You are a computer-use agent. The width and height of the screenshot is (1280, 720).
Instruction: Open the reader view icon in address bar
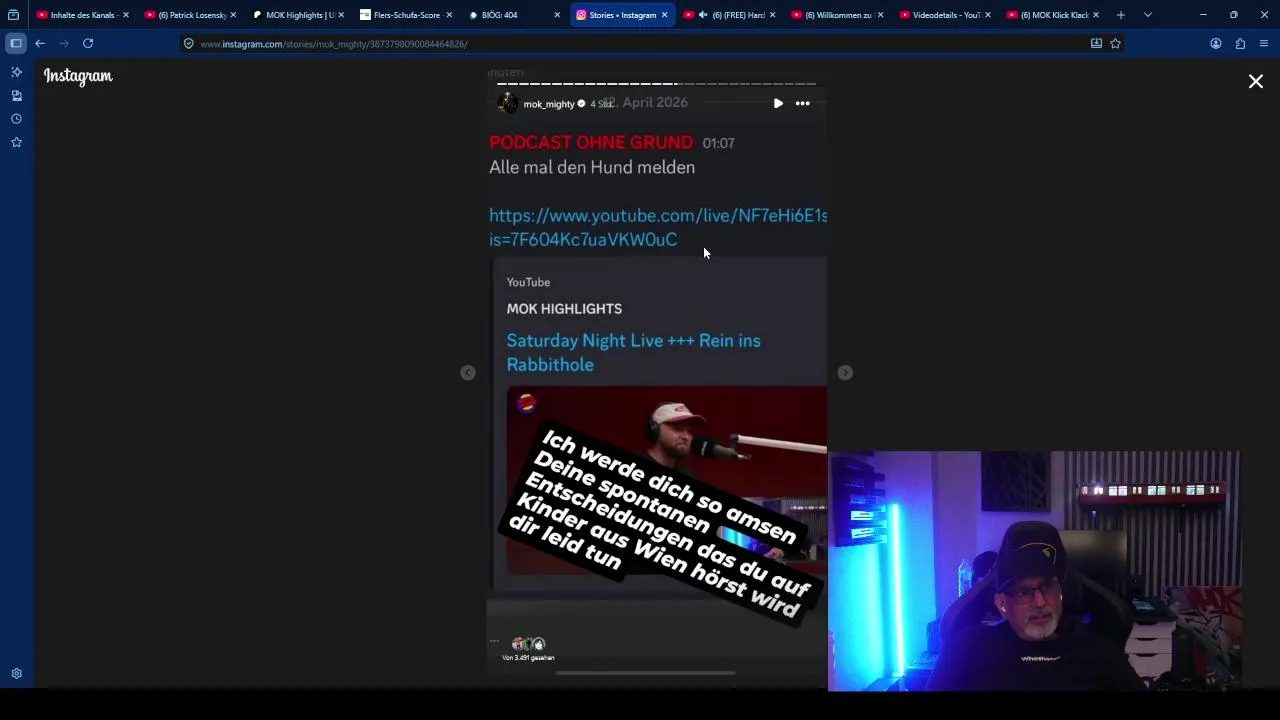tap(1096, 44)
